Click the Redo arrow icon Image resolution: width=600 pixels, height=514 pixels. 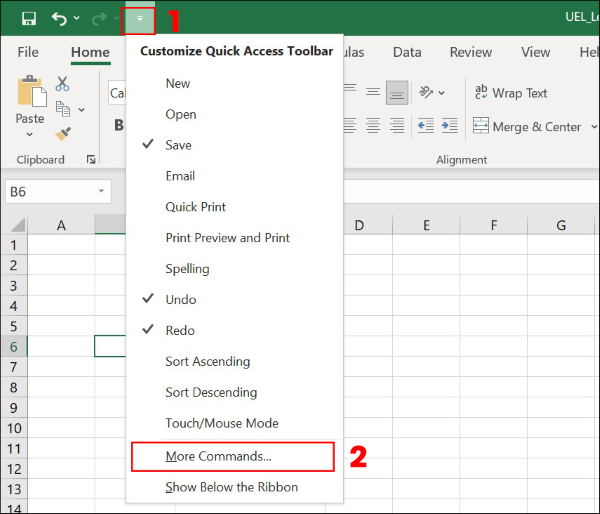99,18
